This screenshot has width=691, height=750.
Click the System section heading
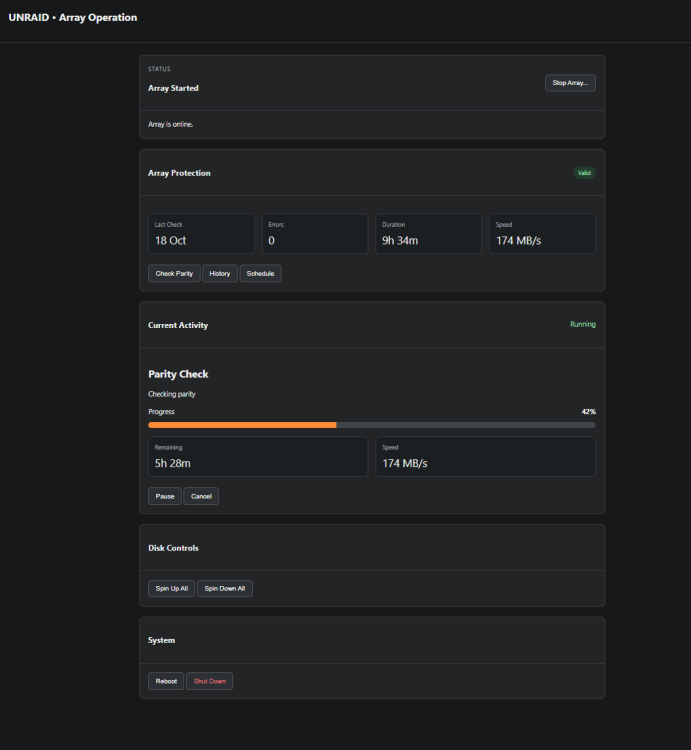coord(161,640)
